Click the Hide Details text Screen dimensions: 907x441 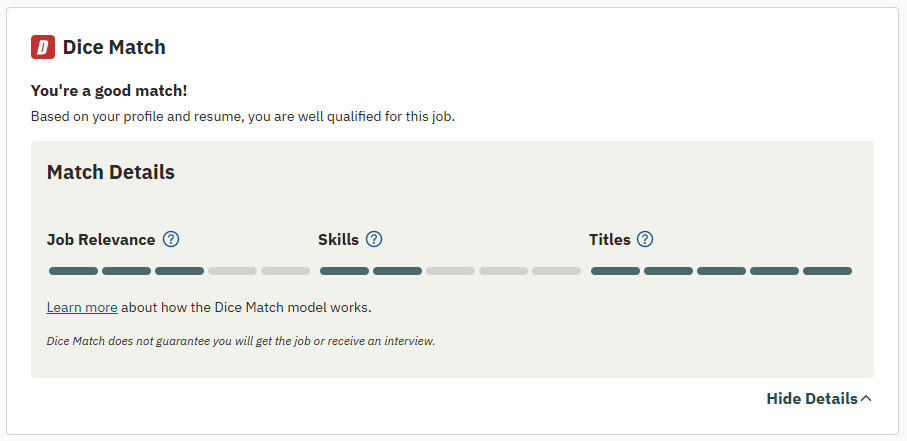click(x=811, y=399)
